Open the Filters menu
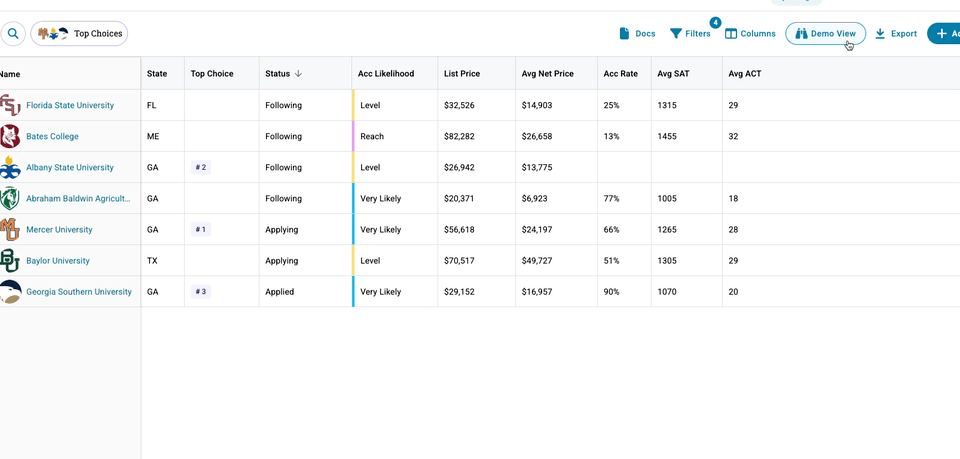 [x=690, y=34]
